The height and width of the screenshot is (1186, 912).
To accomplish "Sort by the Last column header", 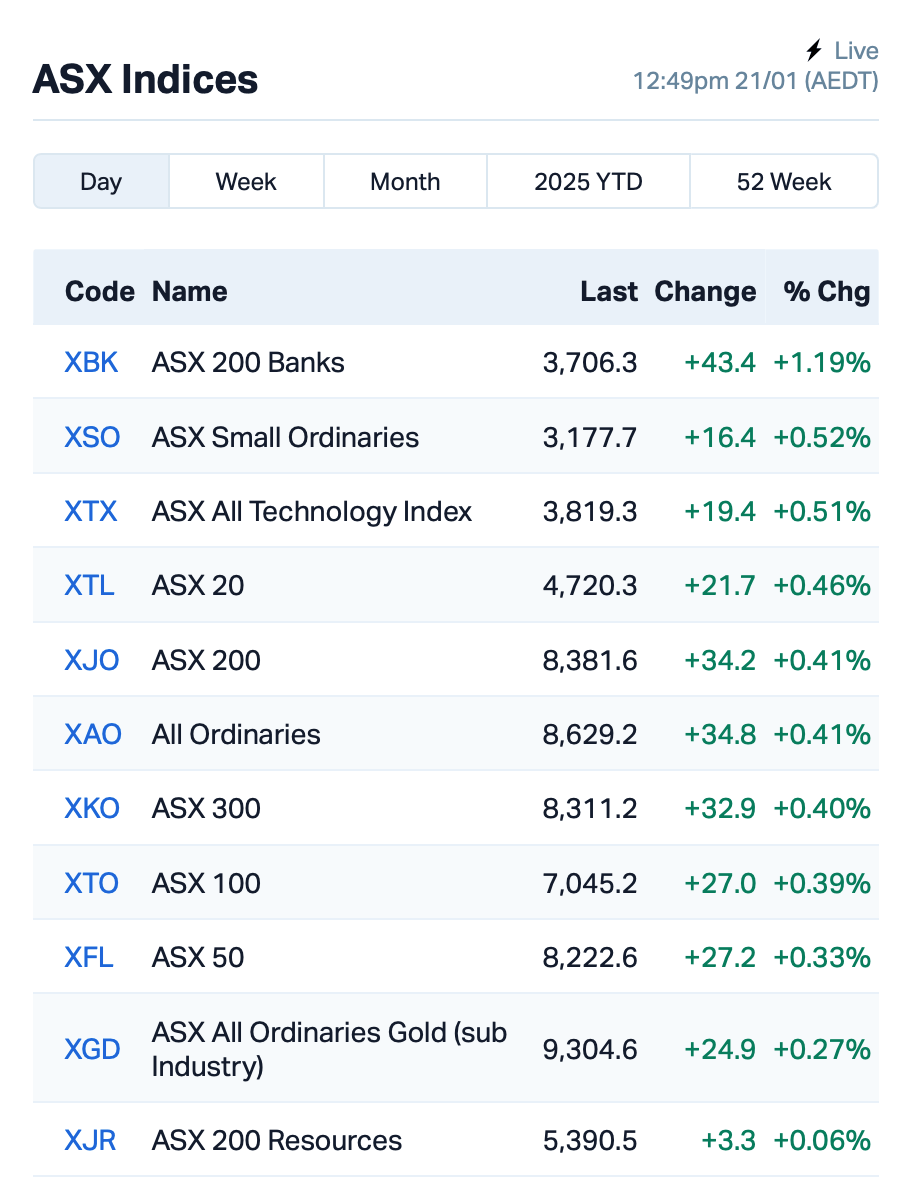I will pyautogui.click(x=608, y=292).
